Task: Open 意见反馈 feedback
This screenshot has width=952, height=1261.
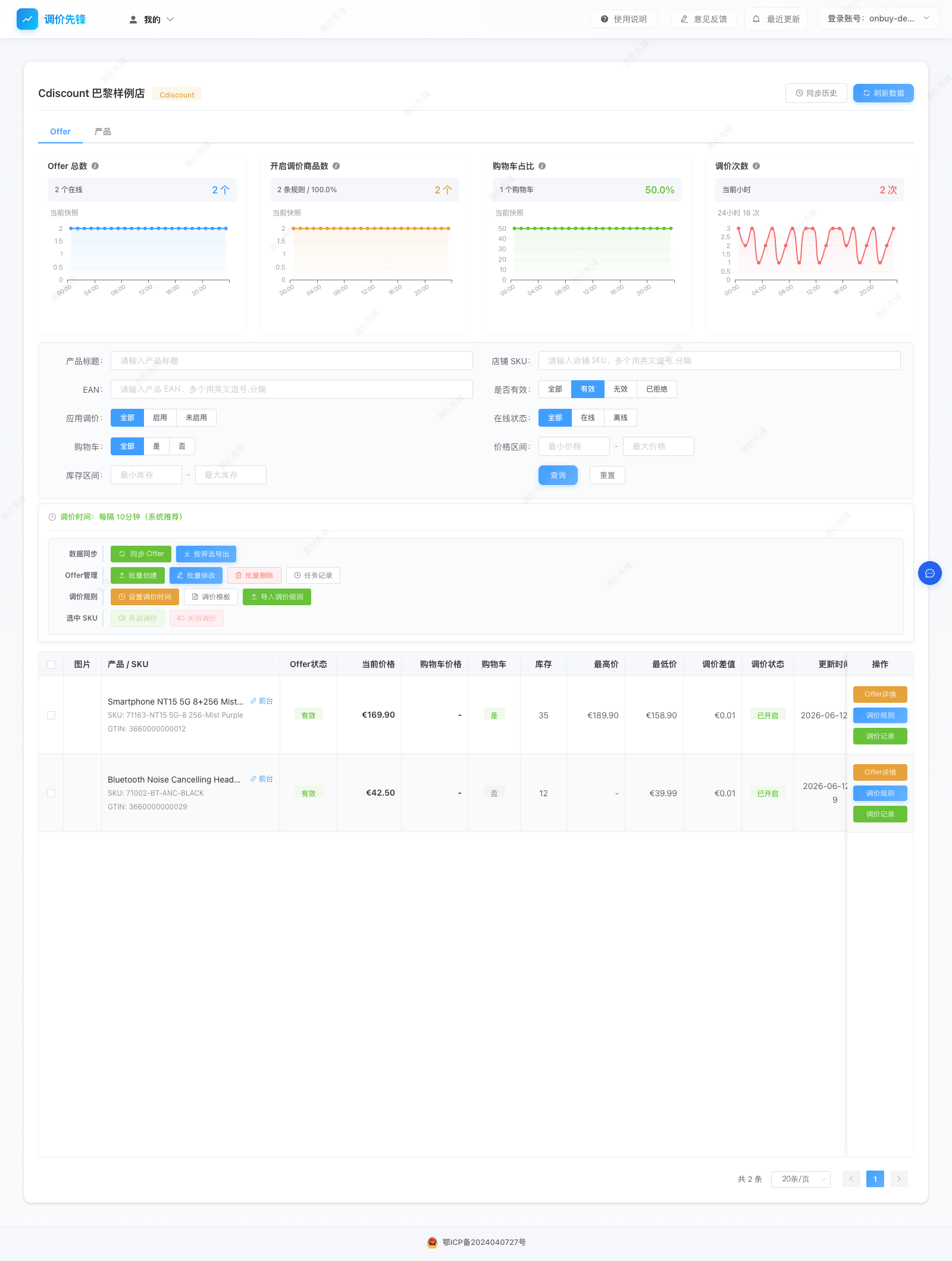Action: tap(704, 19)
